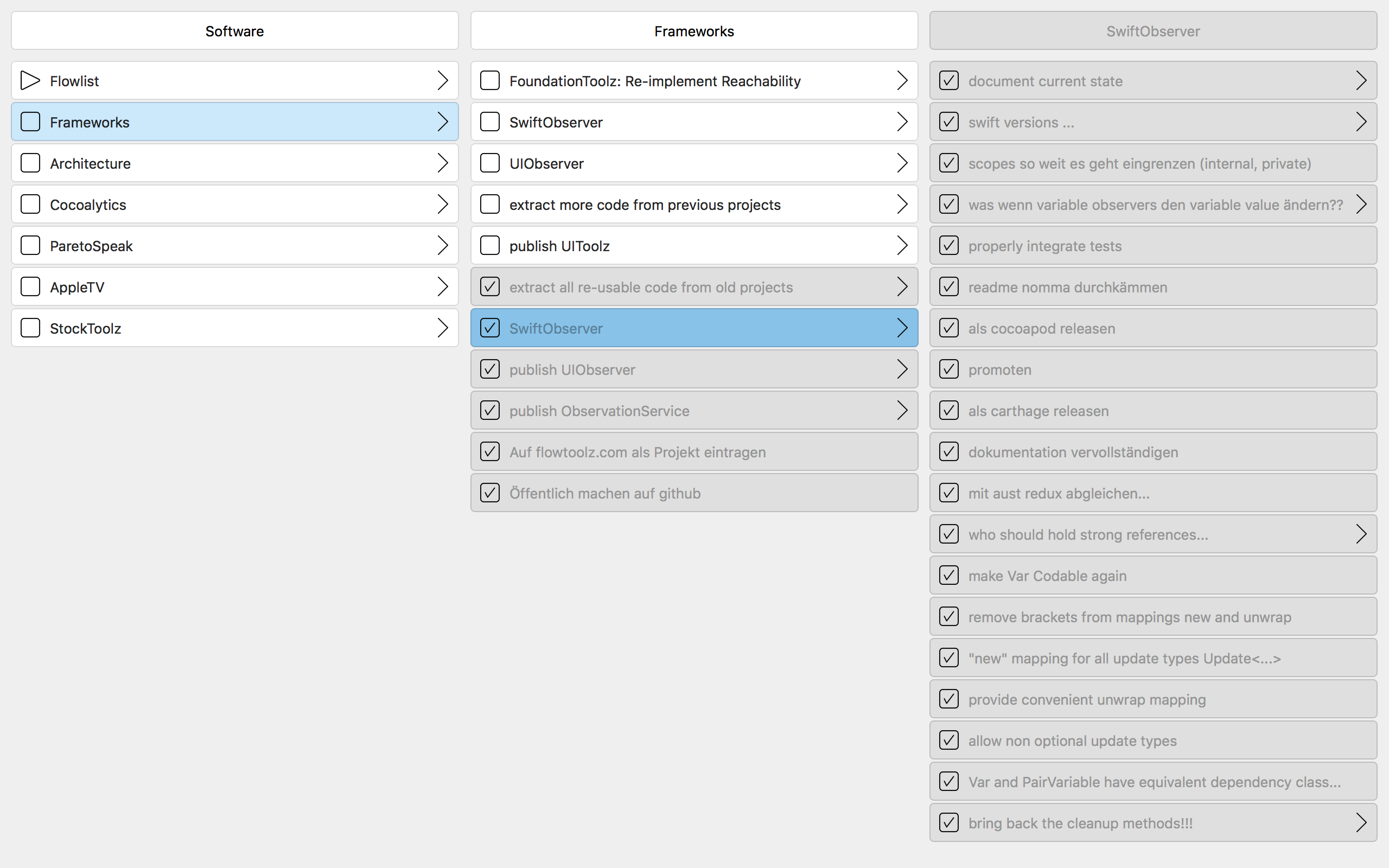This screenshot has height=868, width=1389.
Task: Click publish UIObserver task item
Action: [694, 369]
